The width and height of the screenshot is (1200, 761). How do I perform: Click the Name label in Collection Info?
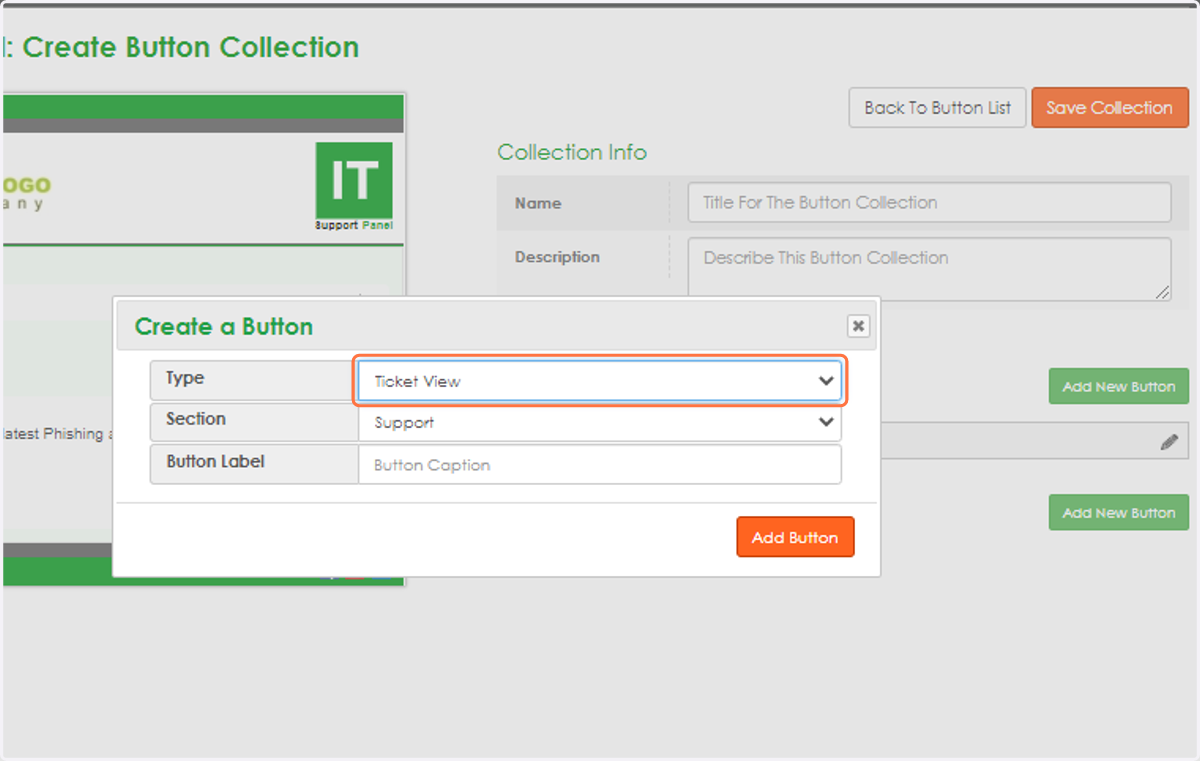[x=538, y=203]
